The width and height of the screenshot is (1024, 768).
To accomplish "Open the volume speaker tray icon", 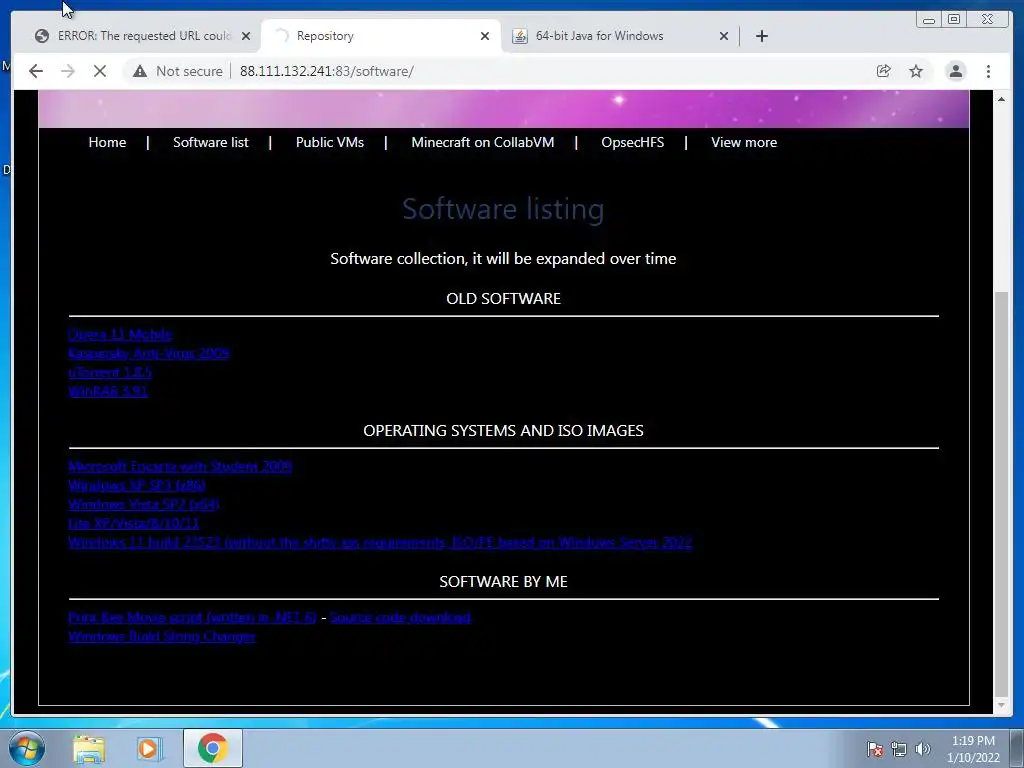I will [x=923, y=748].
